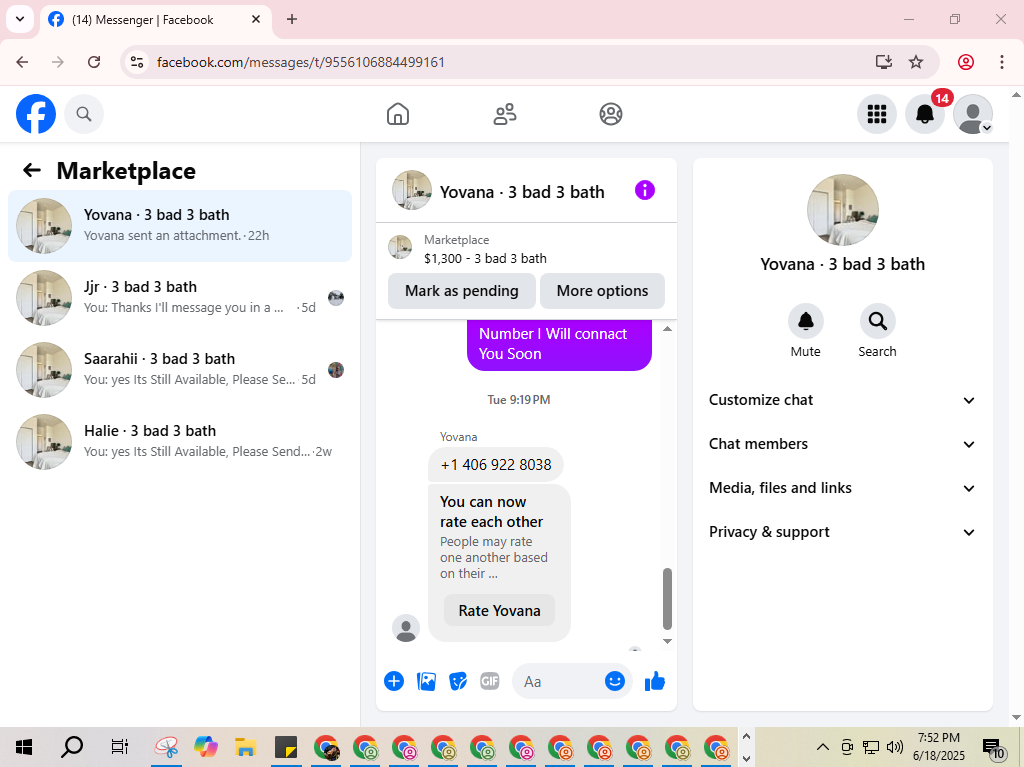1024x767 pixels.
Task: Open Marketplace listing $1,300 link
Action: [x=485, y=258]
